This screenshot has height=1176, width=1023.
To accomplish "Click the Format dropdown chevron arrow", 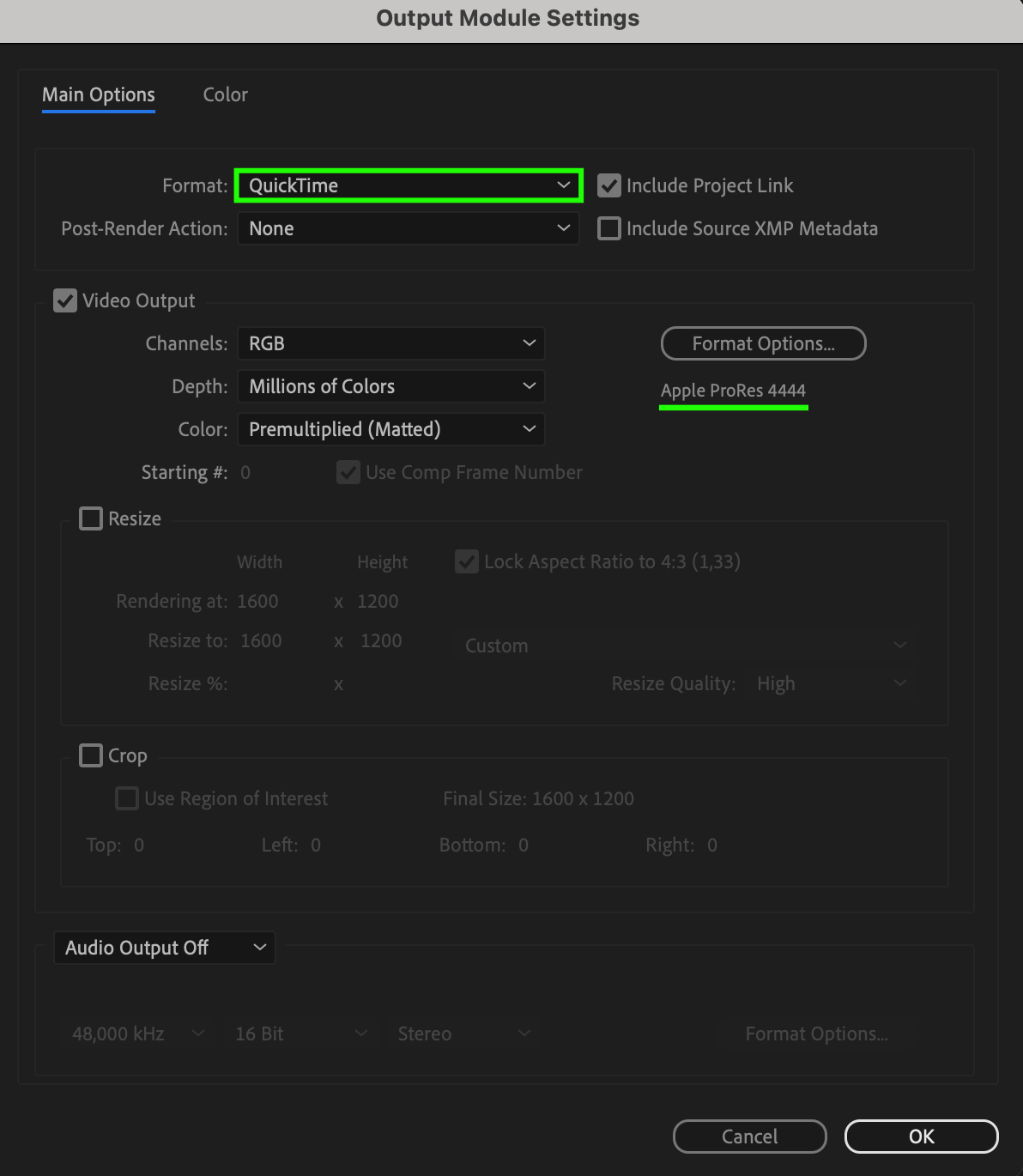I will tap(564, 185).
